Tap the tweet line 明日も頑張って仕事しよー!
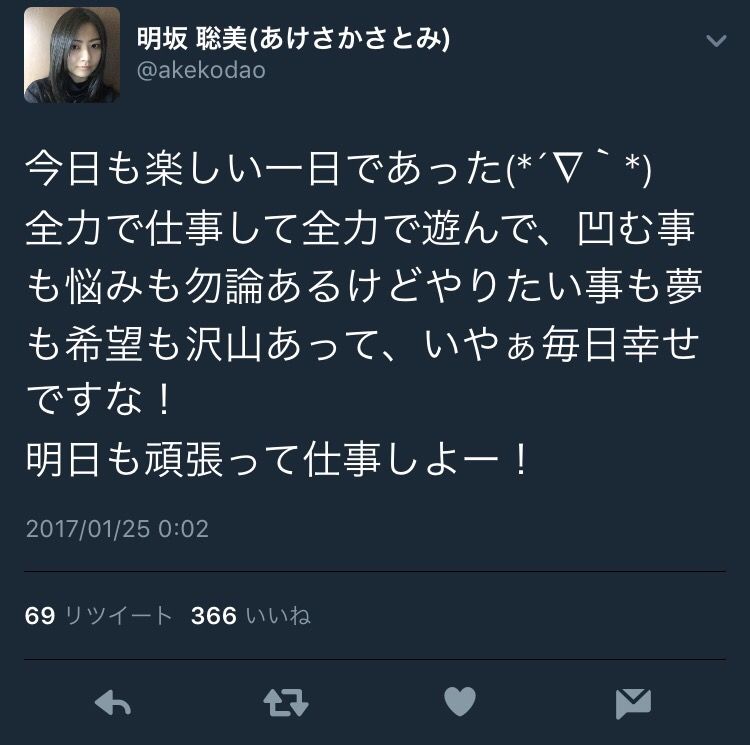750x745 pixels. tap(277, 460)
